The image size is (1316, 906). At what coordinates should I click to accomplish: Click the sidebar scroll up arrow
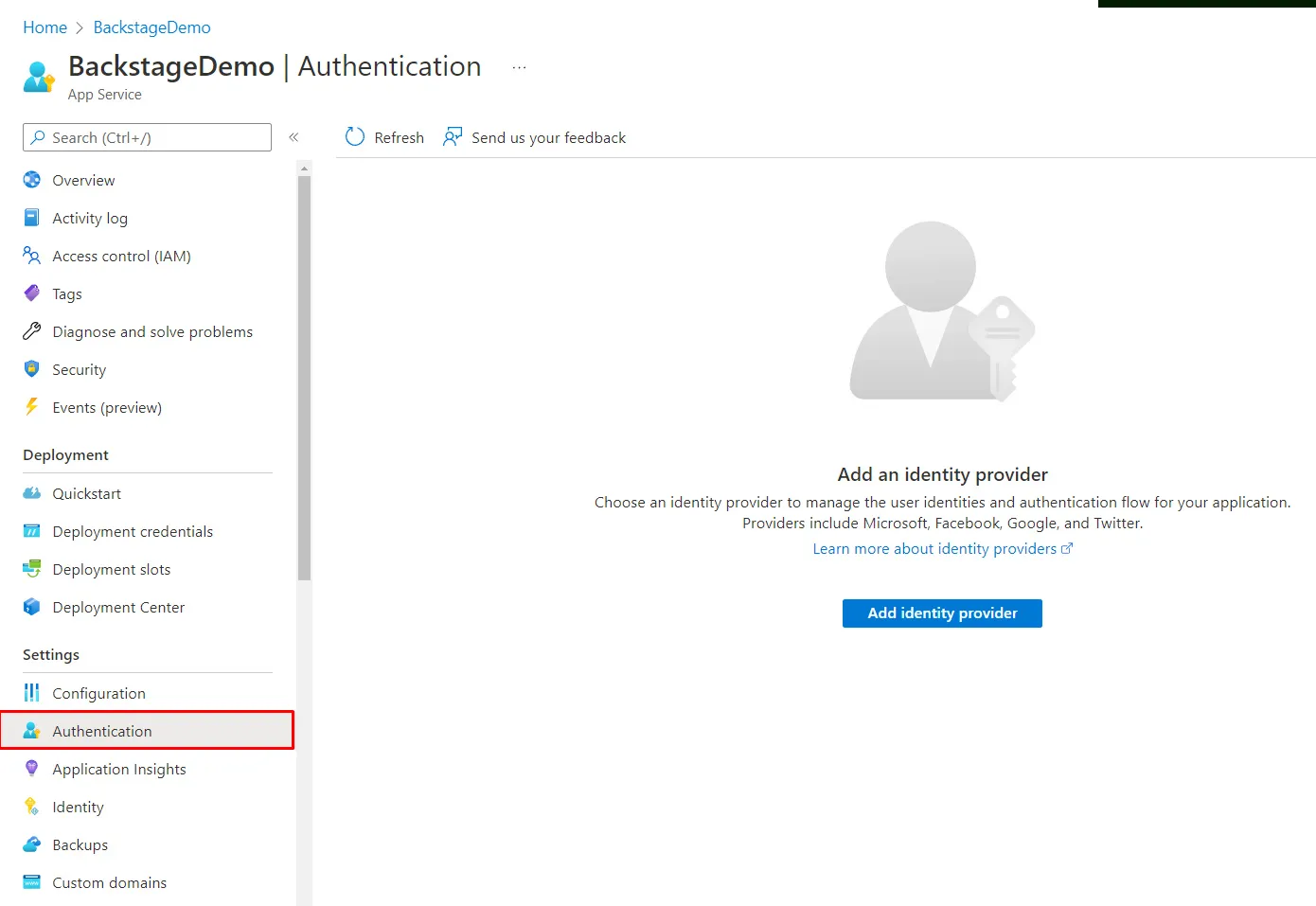pyautogui.click(x=304, y=169)
